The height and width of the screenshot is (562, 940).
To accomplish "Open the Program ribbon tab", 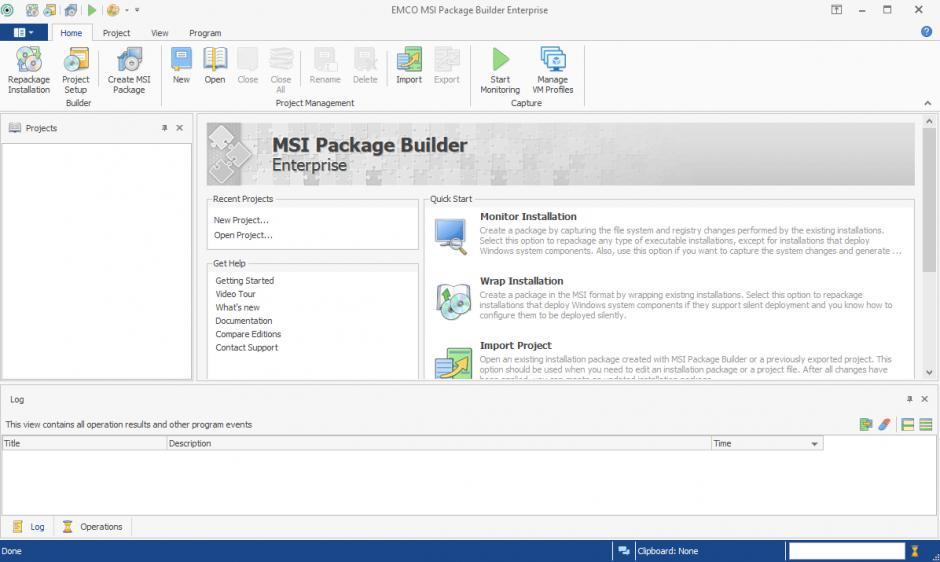I will (205, 33).
